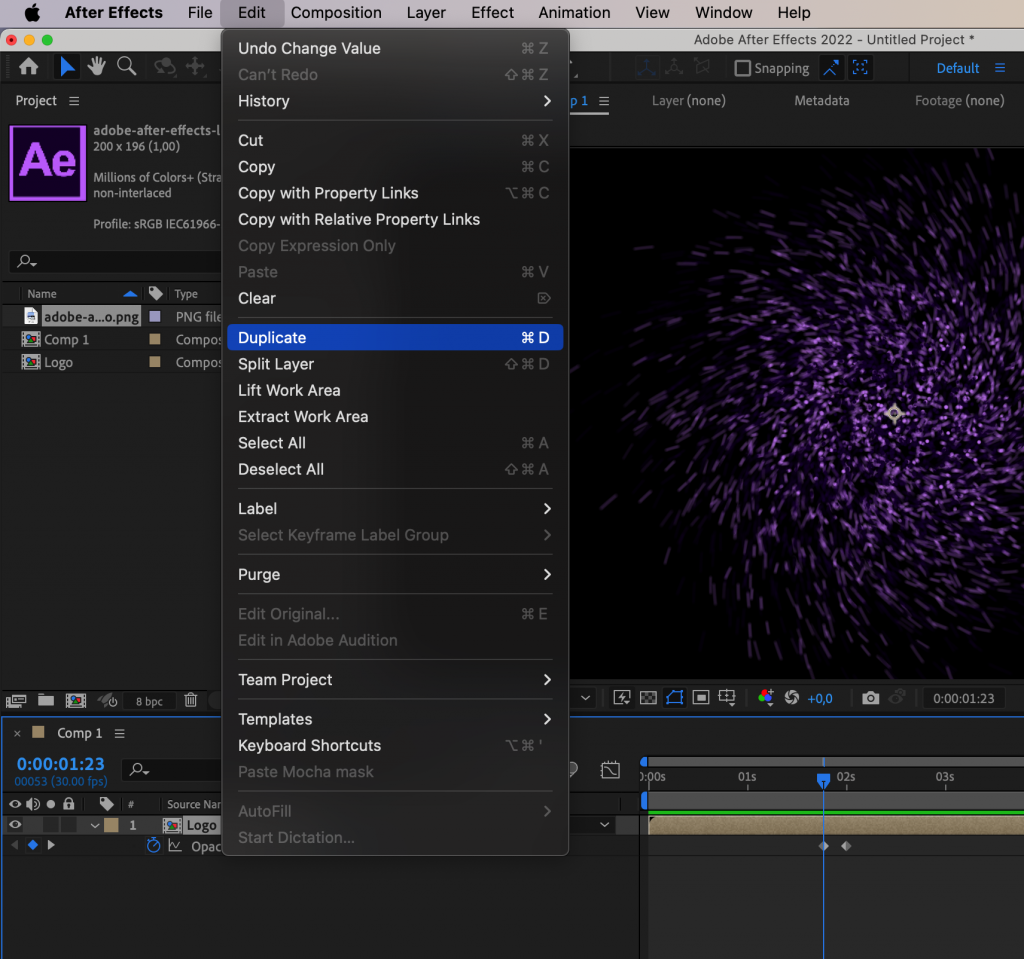1024x959 pixels.
Task: Enable the Snapping checkbox
Action: (741, 68)
